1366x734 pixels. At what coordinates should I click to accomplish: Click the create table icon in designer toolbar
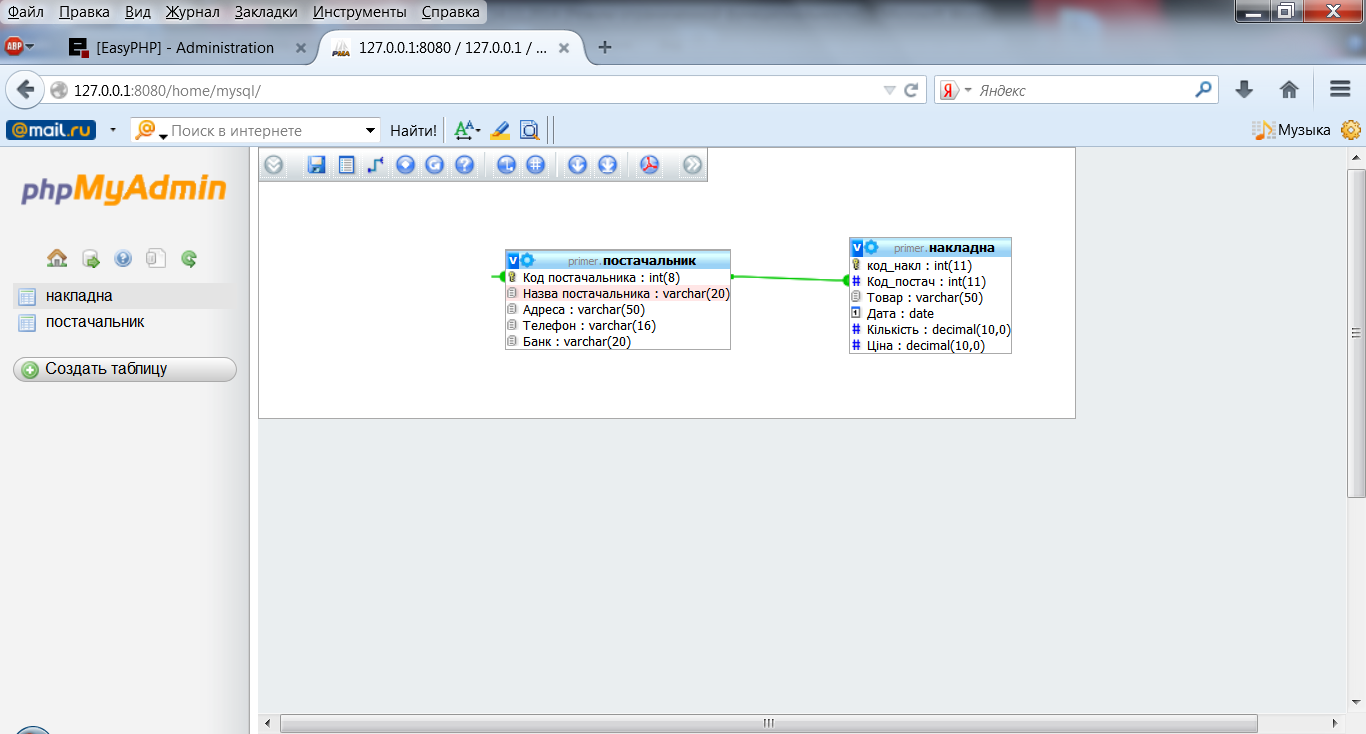click(347, 165)
